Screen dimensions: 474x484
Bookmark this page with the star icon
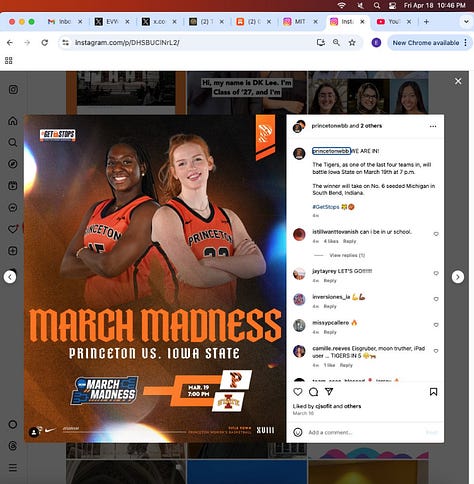(352, 42)
